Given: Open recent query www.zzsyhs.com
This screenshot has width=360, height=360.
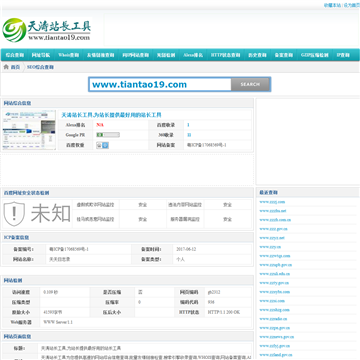Looking at the screenshot, I should click(x=275, y=292).
